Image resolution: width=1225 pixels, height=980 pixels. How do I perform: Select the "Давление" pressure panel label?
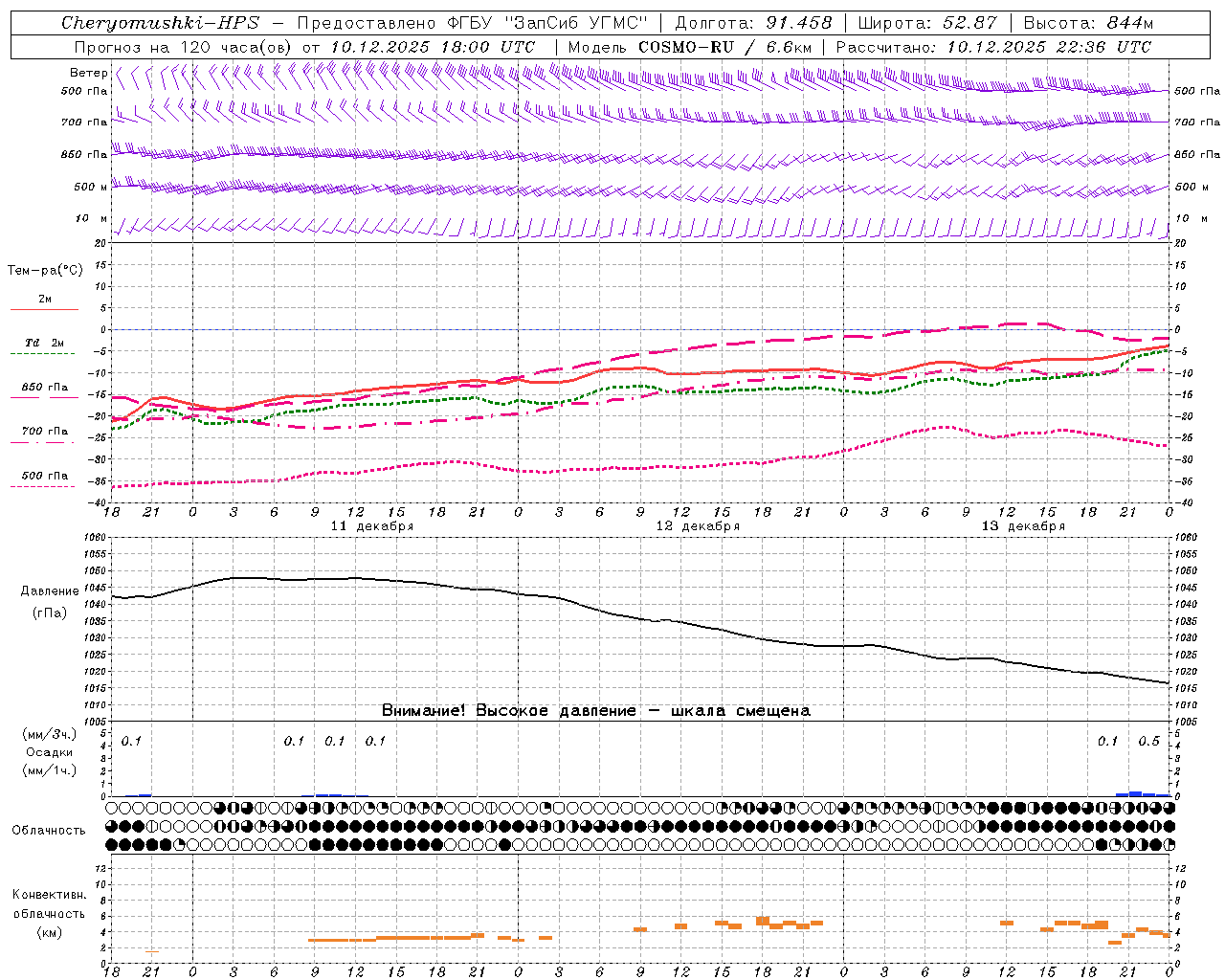pyautogui.click(x=50, y=591)
